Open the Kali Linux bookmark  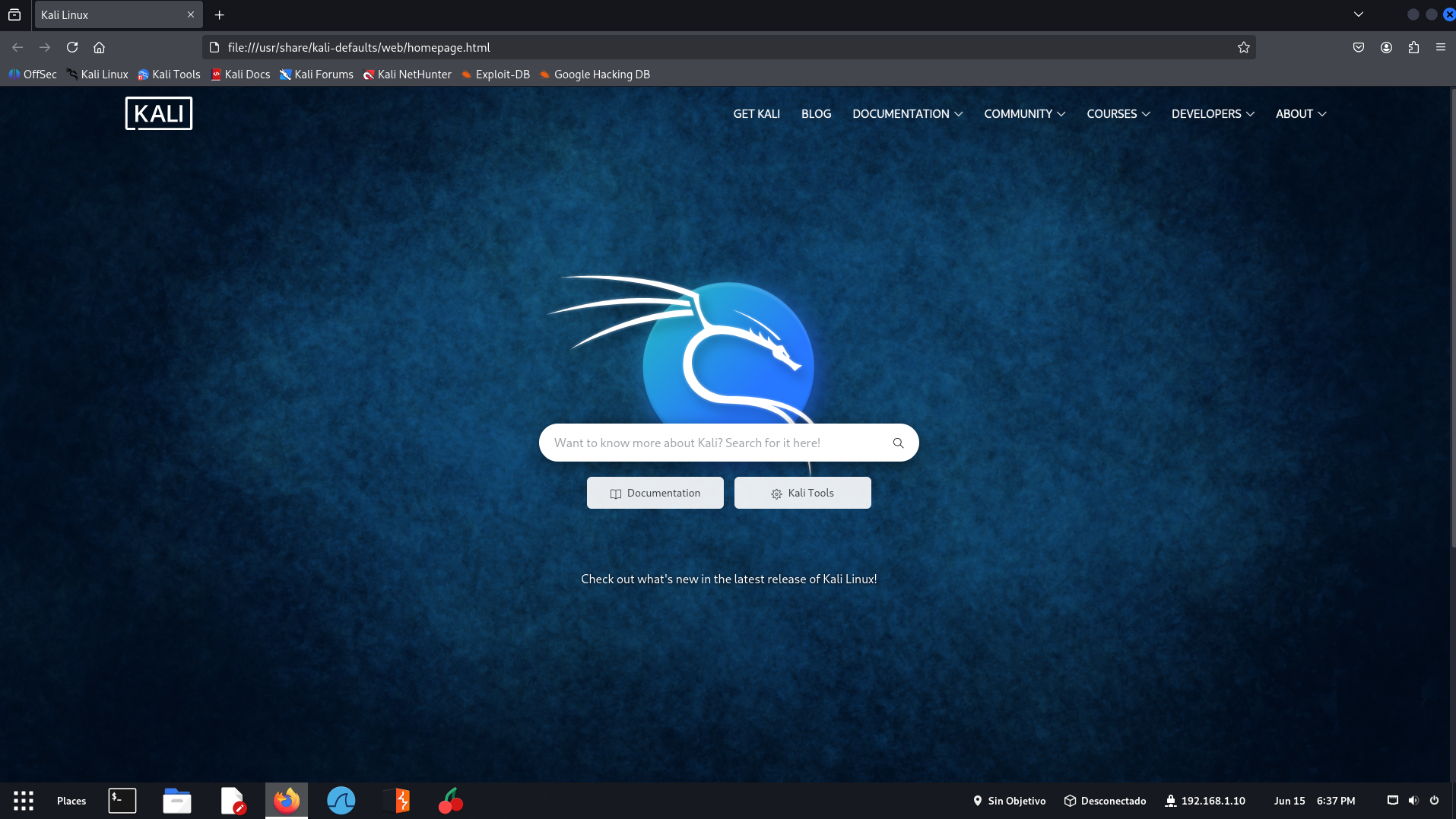[97, 75]
